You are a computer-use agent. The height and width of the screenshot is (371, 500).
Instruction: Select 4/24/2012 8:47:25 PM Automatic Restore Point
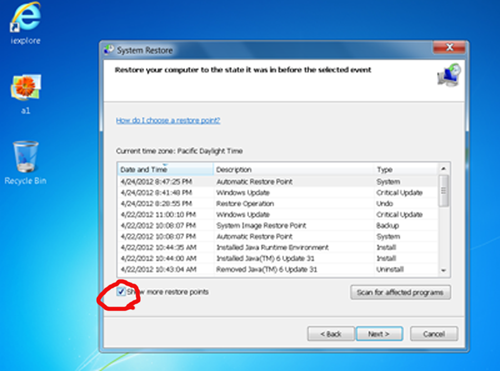tap(278, 182)
